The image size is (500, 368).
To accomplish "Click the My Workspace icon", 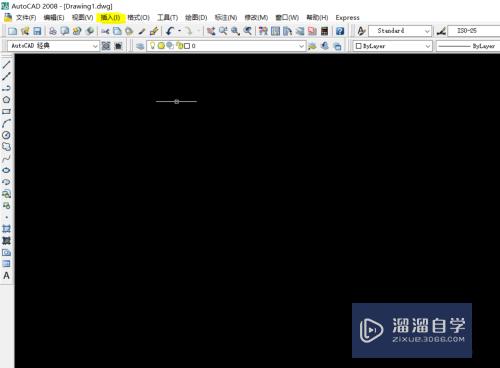I will coord(118,46).
